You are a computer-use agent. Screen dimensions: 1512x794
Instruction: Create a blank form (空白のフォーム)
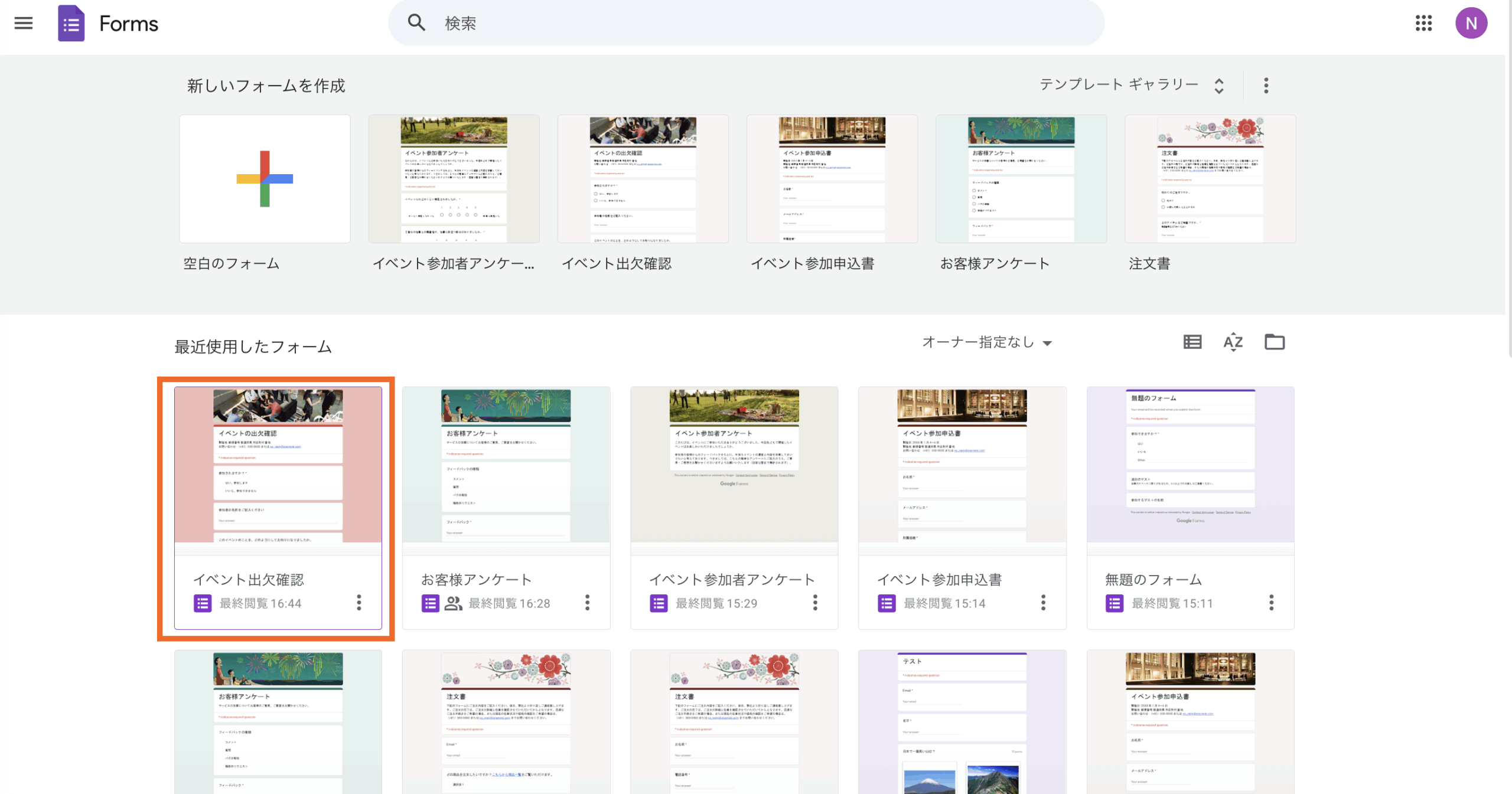click(265, 179)
